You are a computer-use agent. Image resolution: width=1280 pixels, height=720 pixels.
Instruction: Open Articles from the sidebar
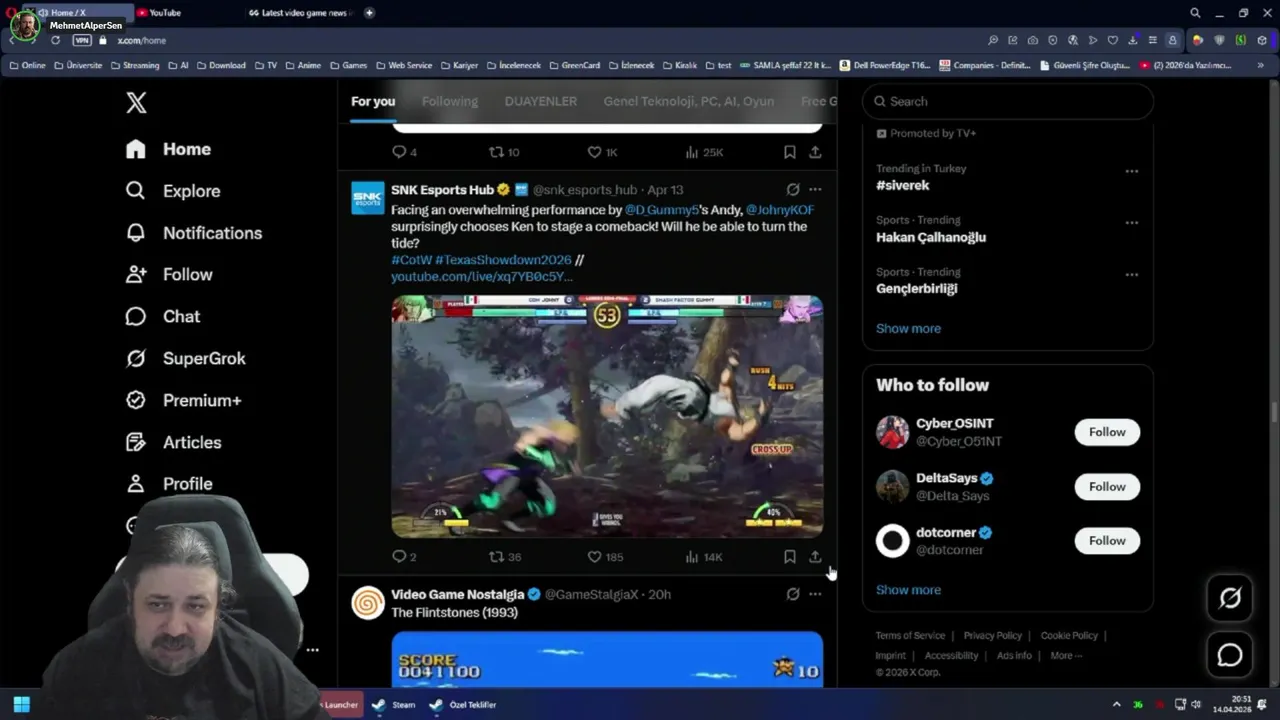click(173, 442)
